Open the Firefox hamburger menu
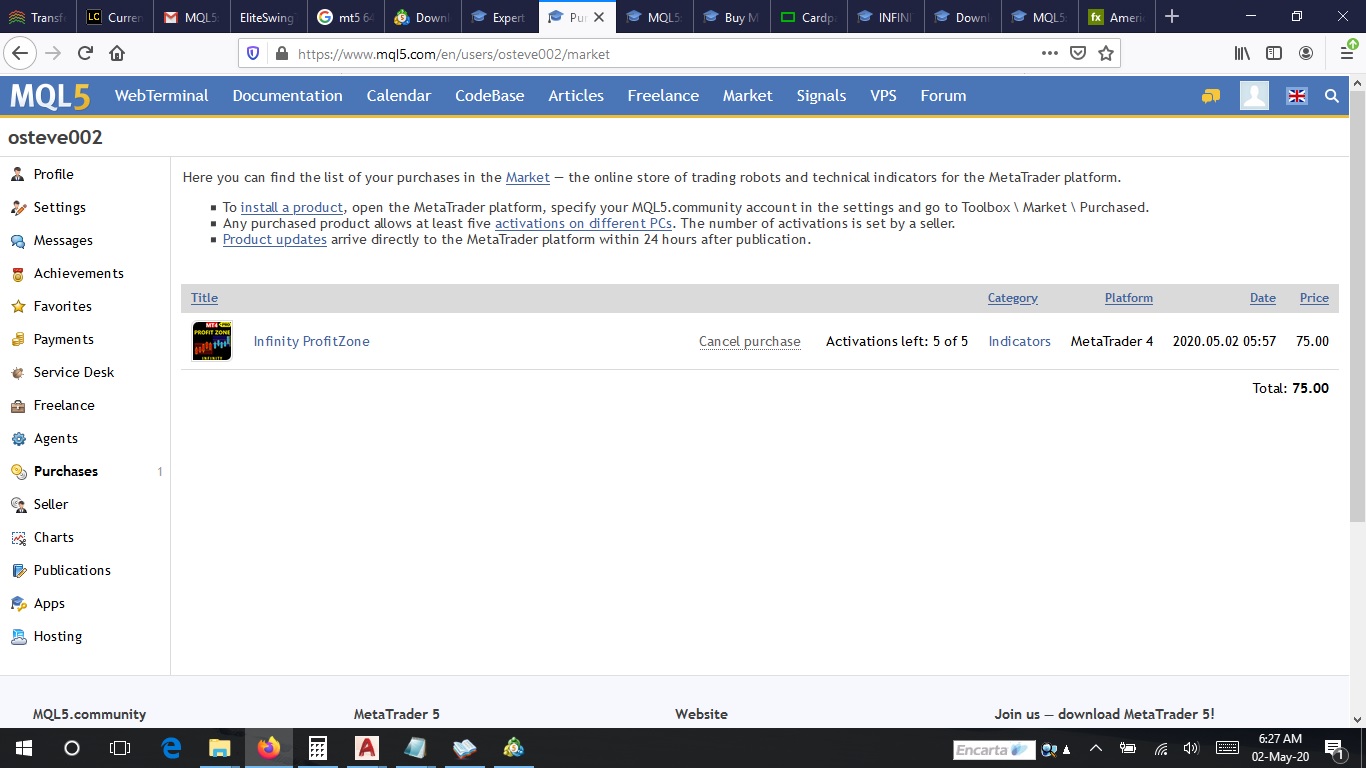This screenshot has width=1366, height=768. [x=1346, y=54]
